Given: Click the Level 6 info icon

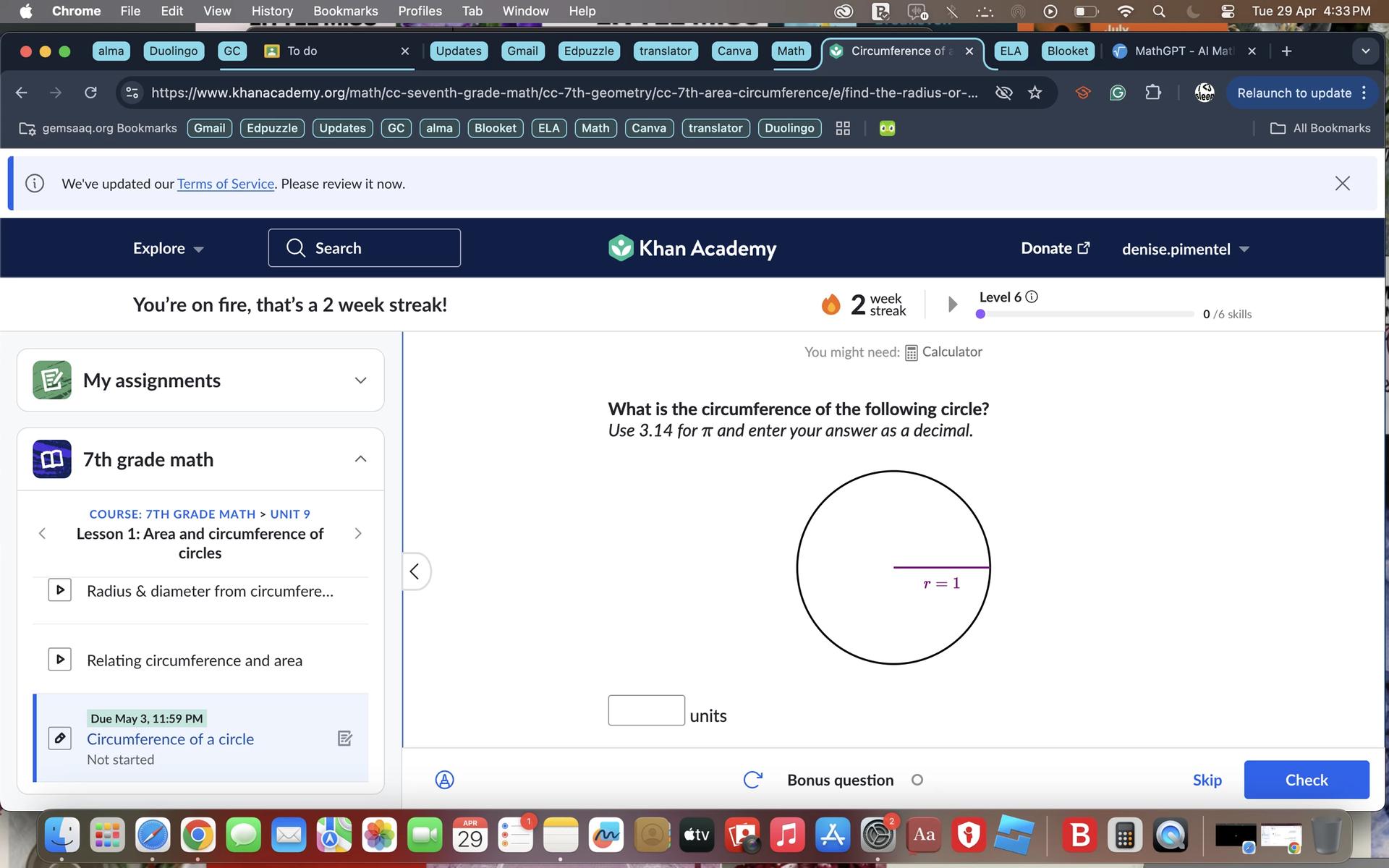Looking at the screenshot, I should [x=1032, y=297].
